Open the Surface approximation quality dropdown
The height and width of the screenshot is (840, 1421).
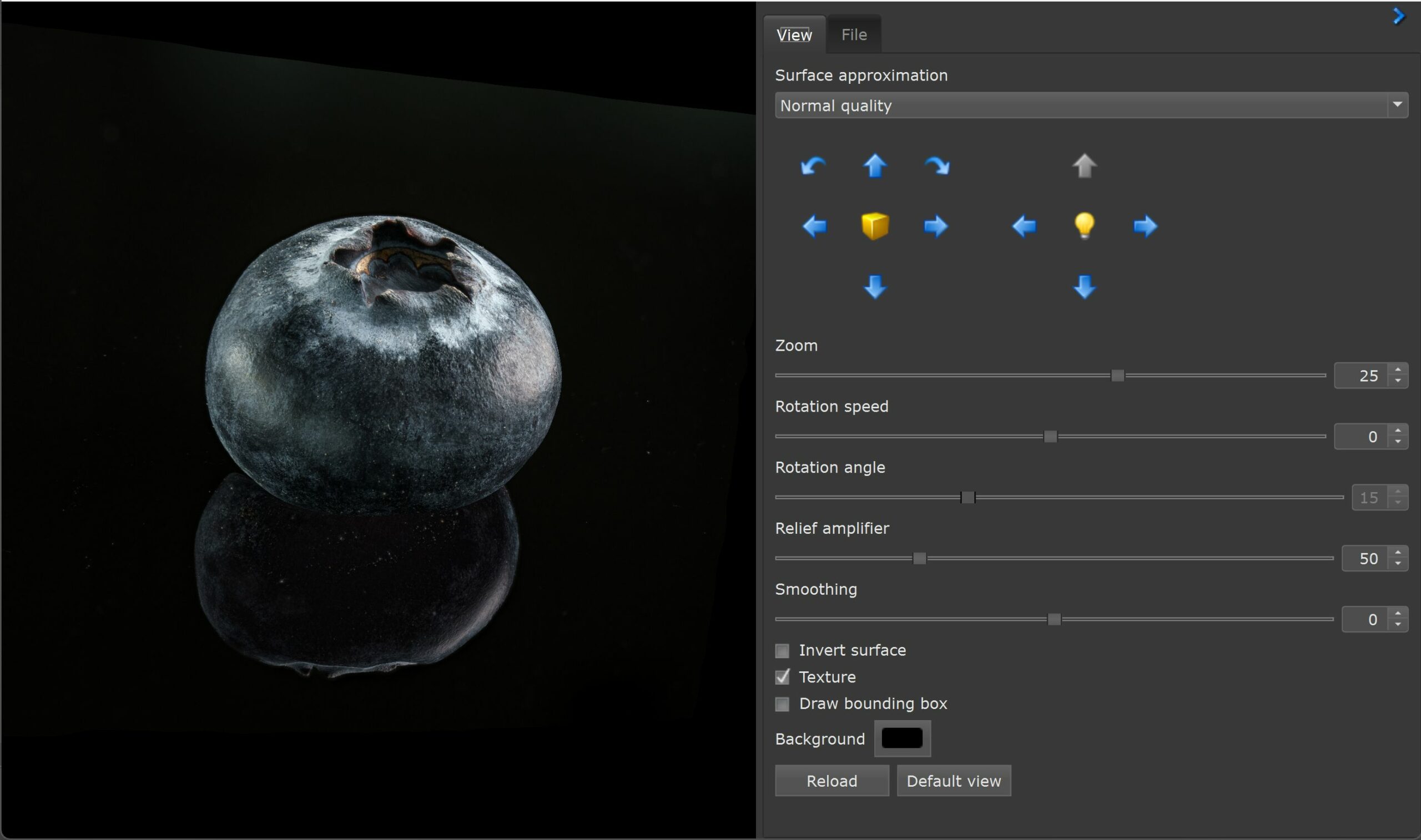point(1091,105)
